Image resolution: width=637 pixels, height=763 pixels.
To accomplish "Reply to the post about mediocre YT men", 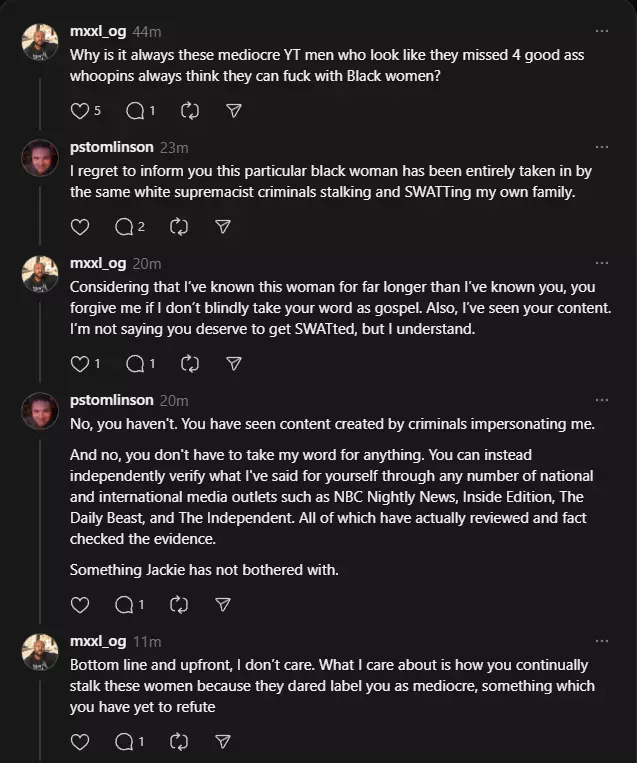I will click(x=135, y=111).
